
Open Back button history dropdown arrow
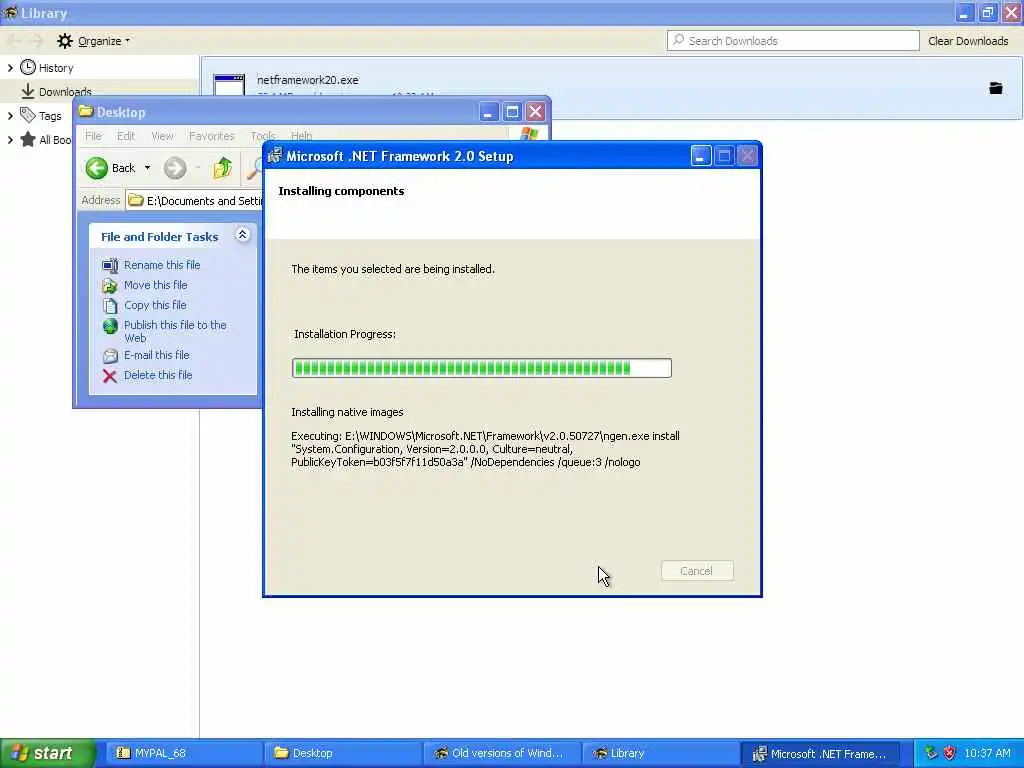tap(148, 168)
